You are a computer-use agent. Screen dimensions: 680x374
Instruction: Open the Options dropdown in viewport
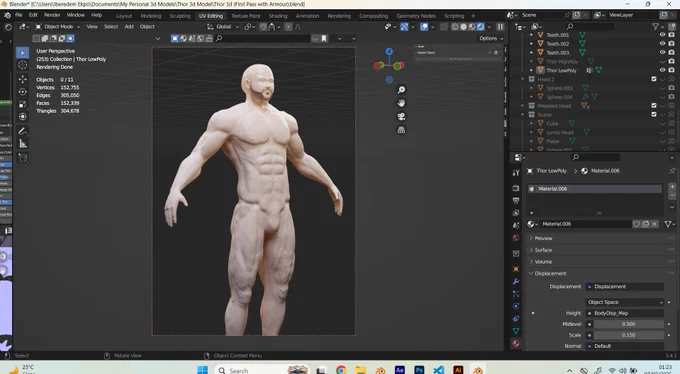[x=491, y=39]
